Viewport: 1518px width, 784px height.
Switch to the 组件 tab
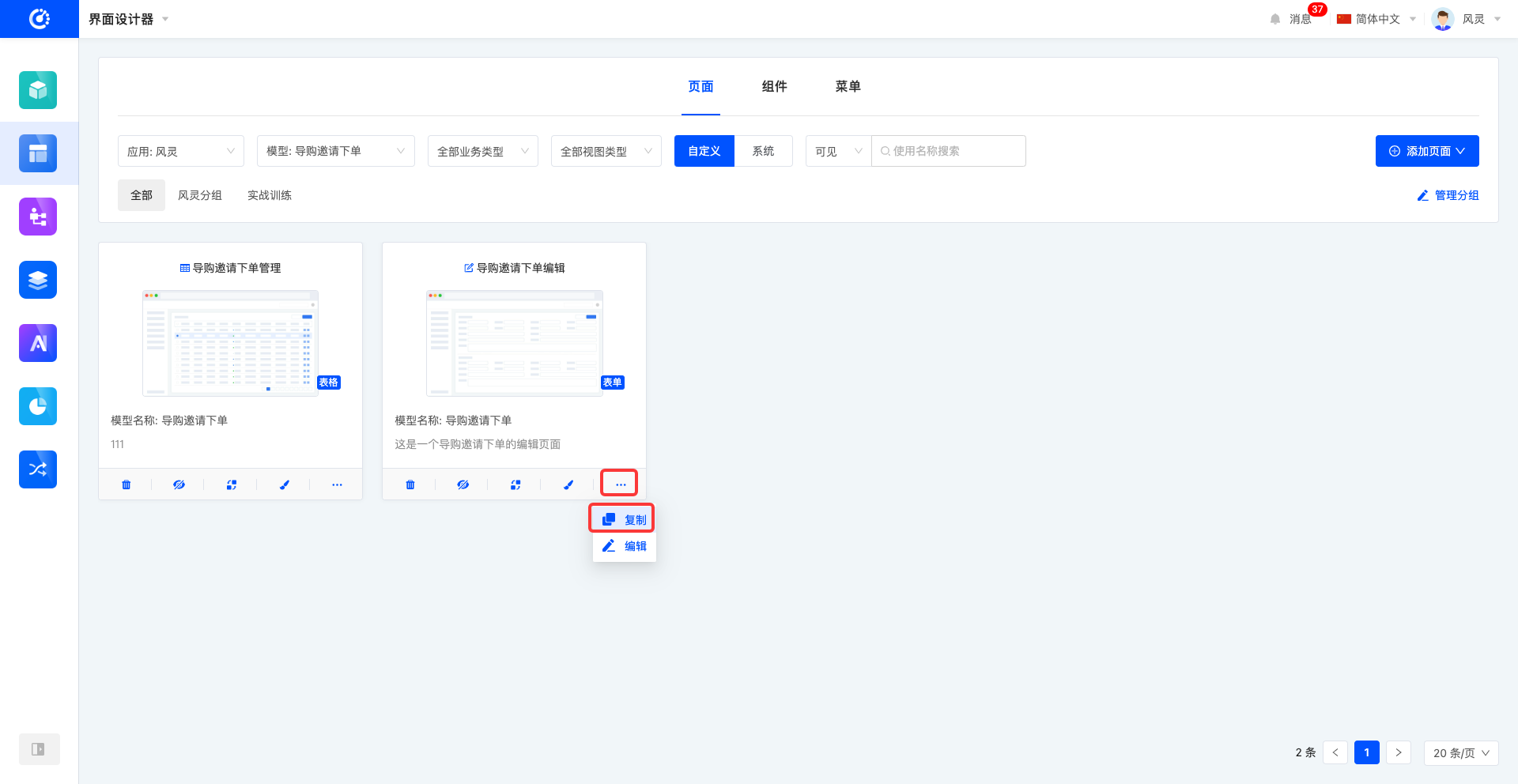click(774, 86)
